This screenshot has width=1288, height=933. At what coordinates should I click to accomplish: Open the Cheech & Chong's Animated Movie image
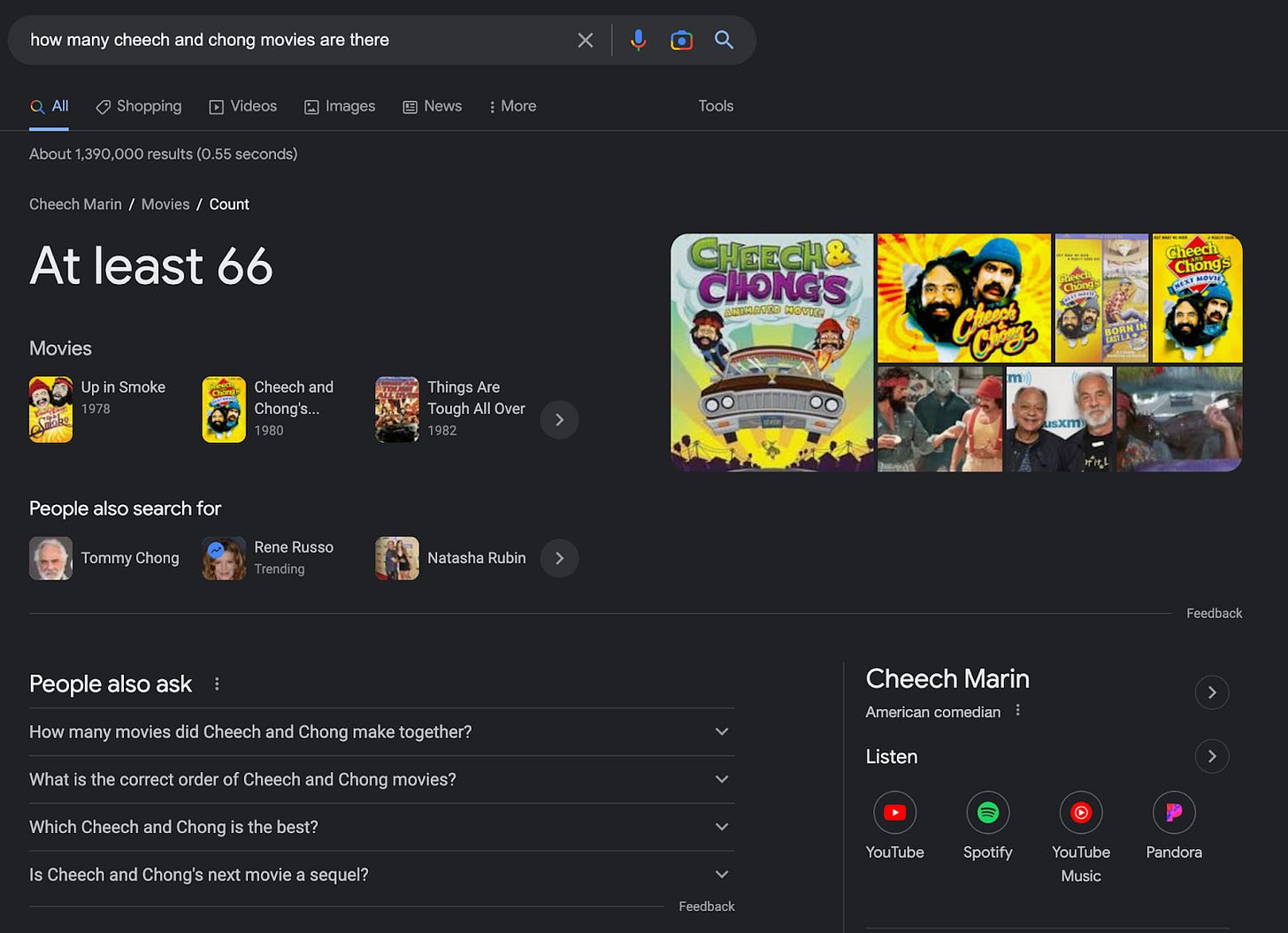772,352
